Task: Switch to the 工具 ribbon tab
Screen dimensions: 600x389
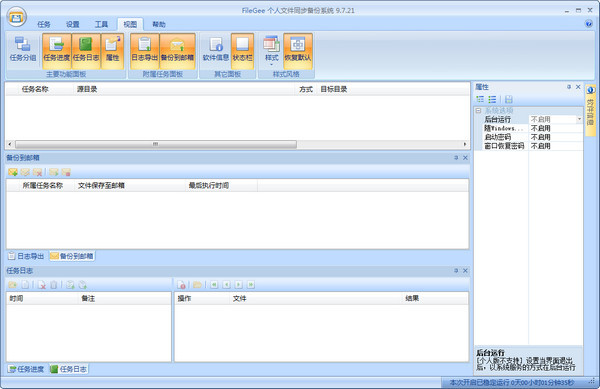Action: [101, 24]
